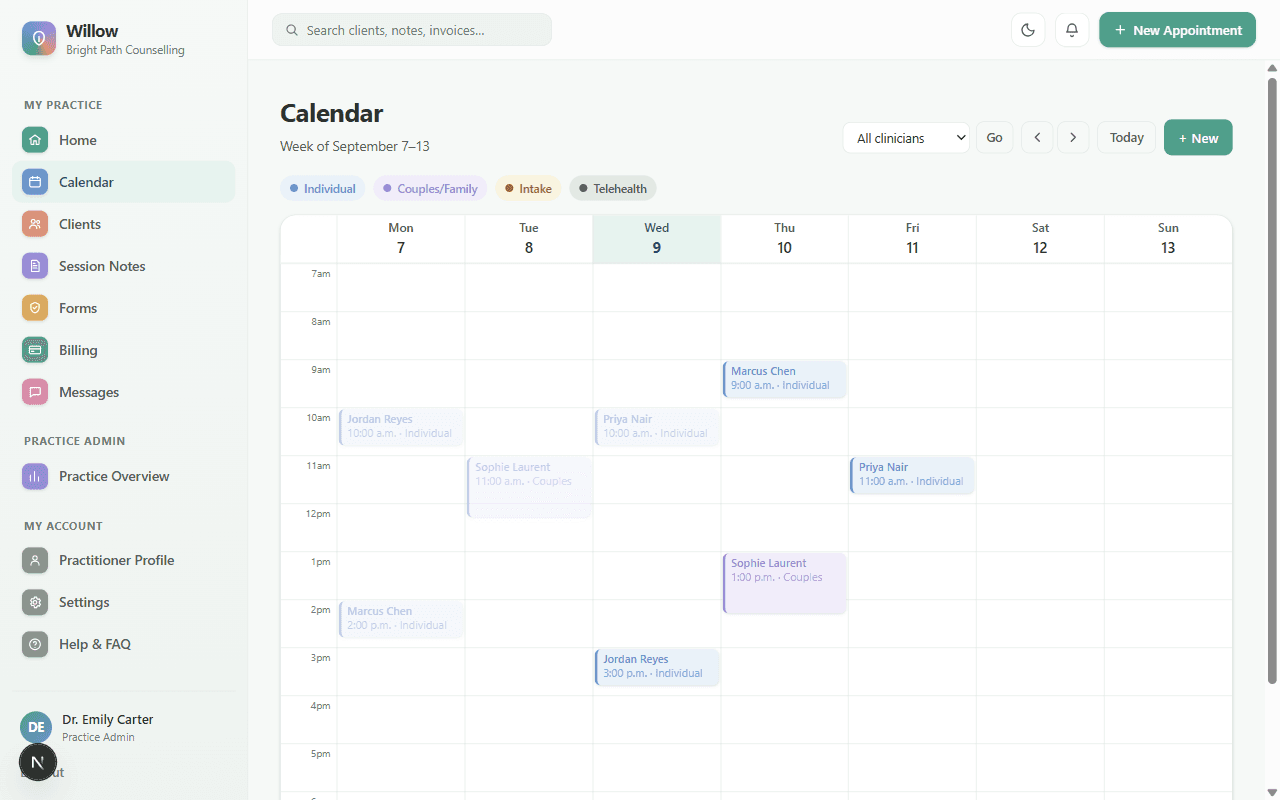The image size is (1280, 800).
Task: Open Help & FAQ question icon
Action: 35,644
